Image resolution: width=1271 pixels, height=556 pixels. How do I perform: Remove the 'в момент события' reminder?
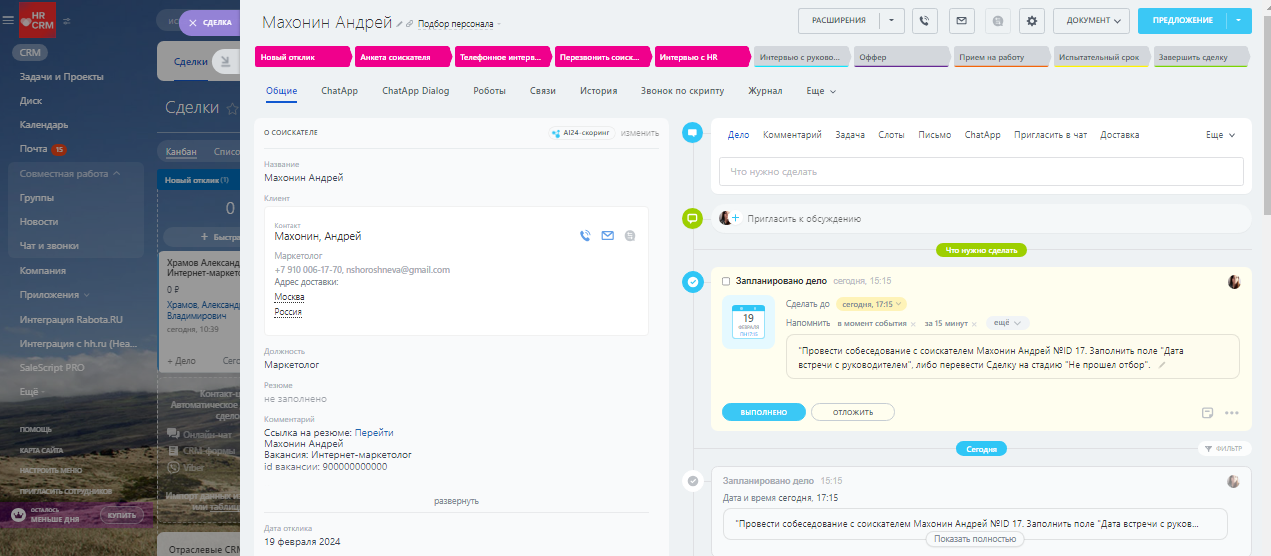(x=913, y=324)
